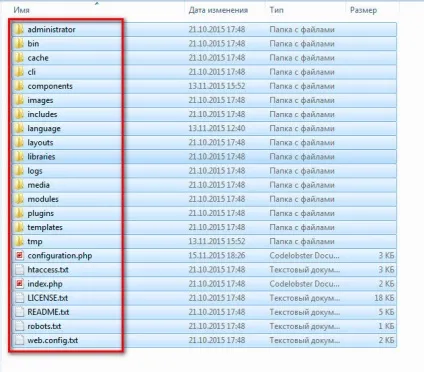
Task: Click the language folder icon
Action: click(x=19, y=128)
